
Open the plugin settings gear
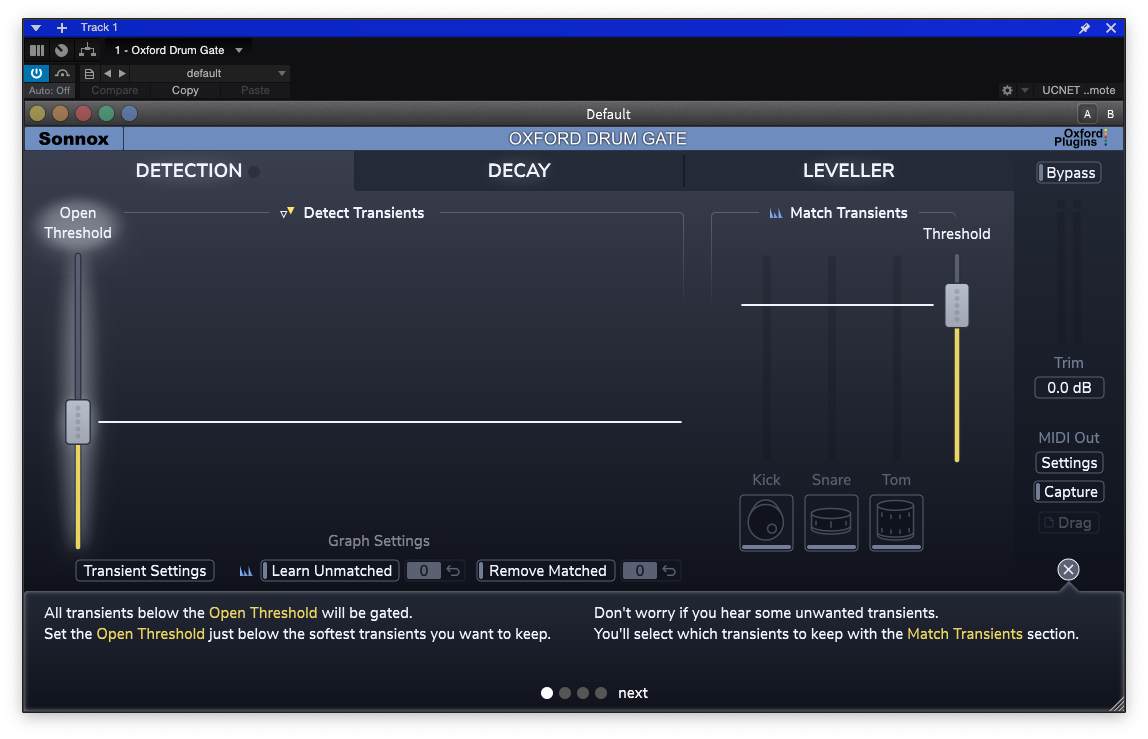pyautogui.click(x=1007, y=90)
